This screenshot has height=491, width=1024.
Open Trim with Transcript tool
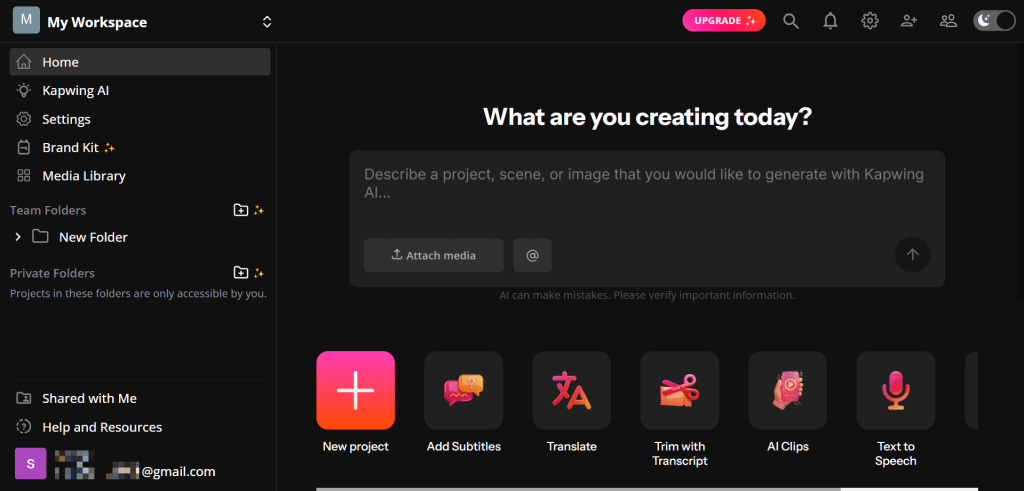pyautogui.click(x=680, y=390)
